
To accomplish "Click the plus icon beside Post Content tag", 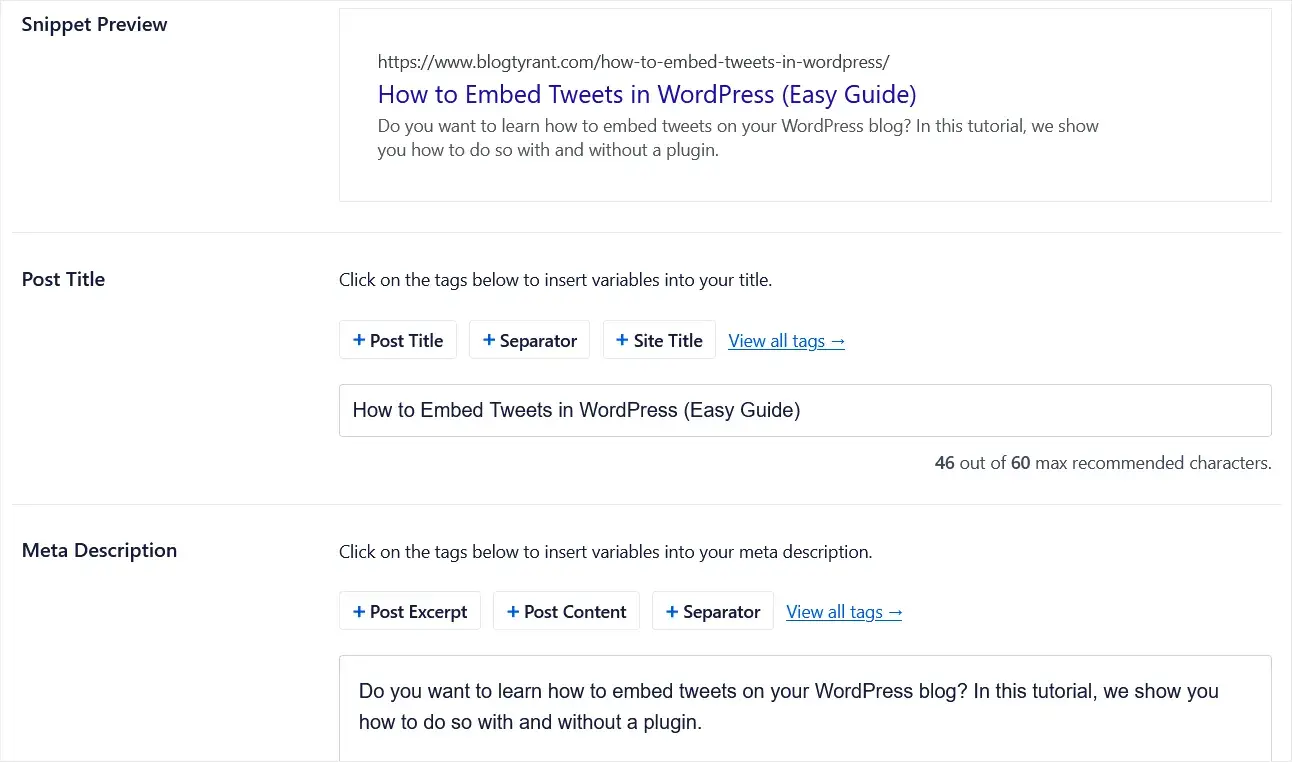I will click(513, 611).
